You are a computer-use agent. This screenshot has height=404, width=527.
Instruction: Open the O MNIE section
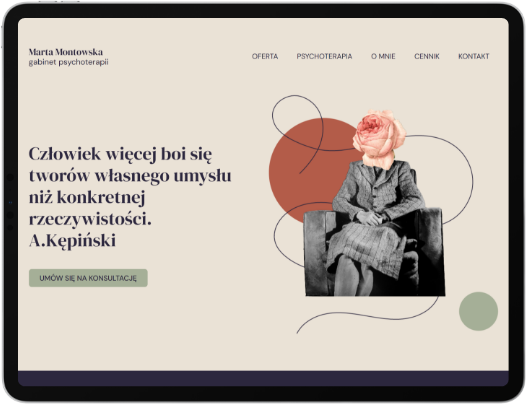(x=383, y=56)
